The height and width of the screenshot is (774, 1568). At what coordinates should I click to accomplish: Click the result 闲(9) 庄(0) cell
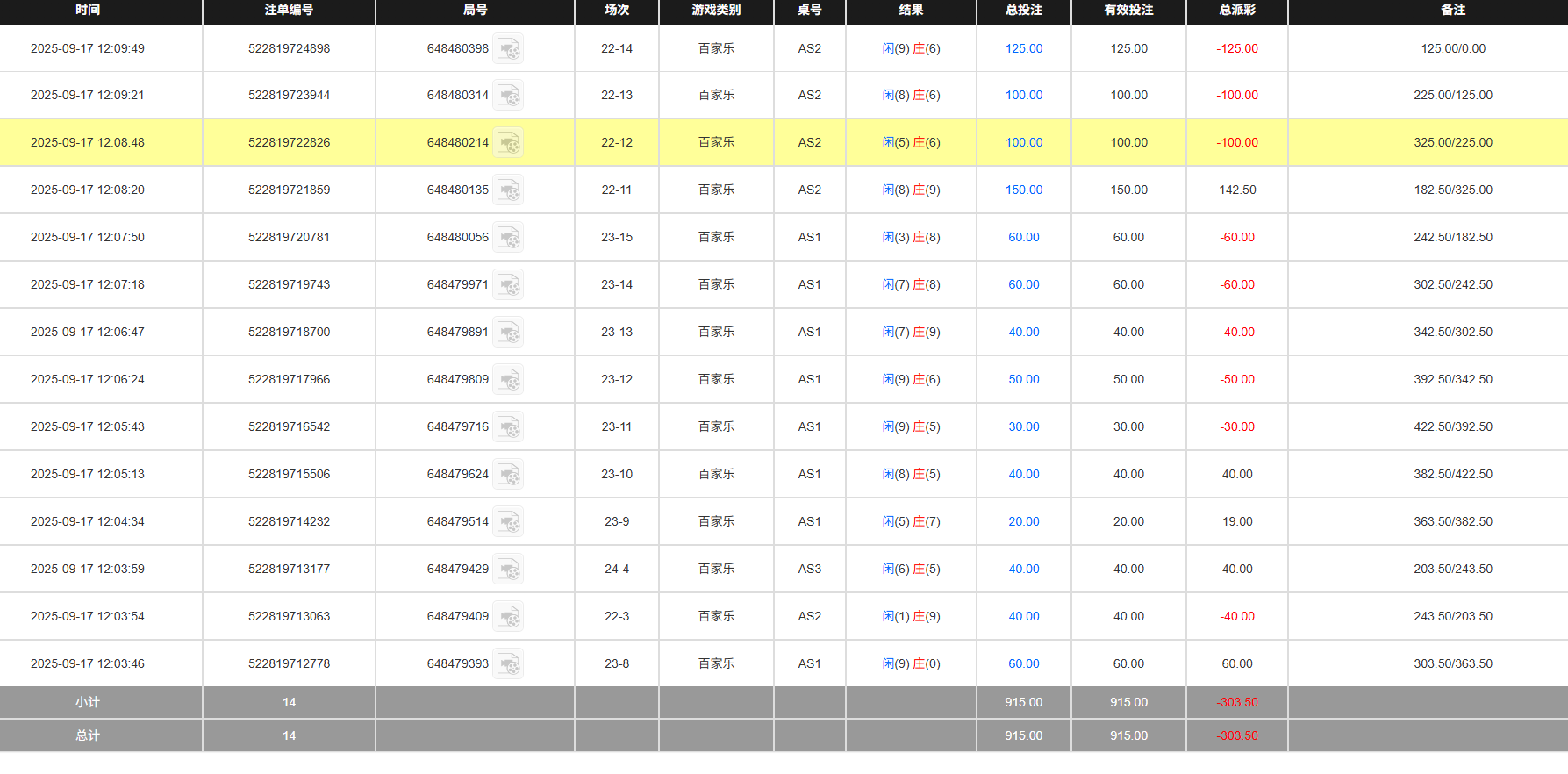pos(911,664)
